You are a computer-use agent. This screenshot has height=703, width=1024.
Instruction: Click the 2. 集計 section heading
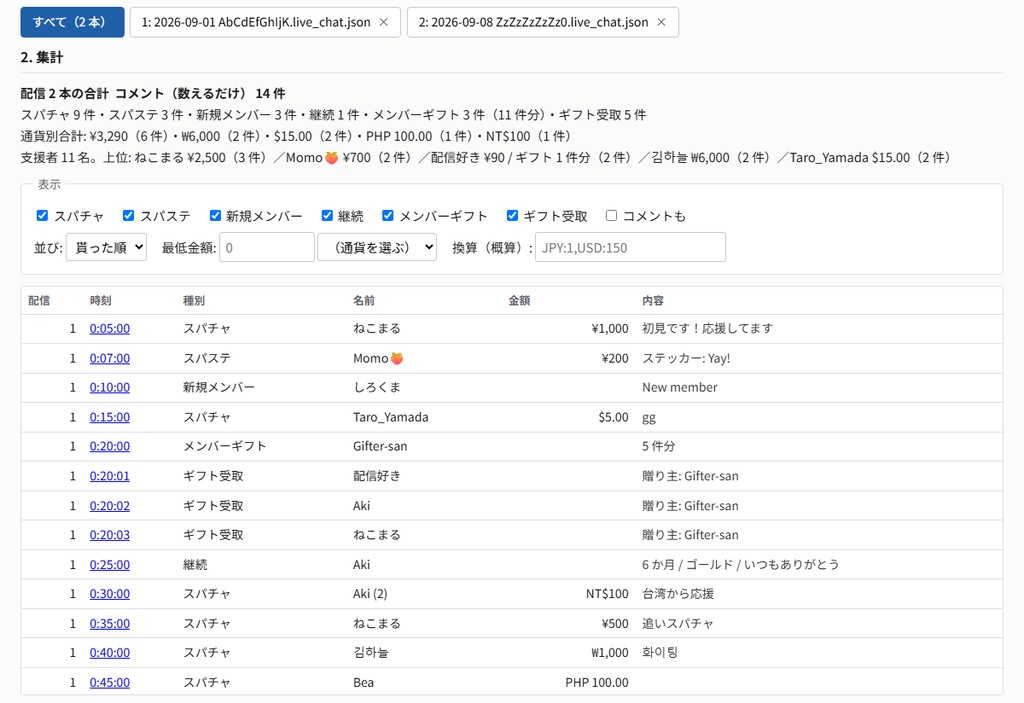(x=42, y=57)
